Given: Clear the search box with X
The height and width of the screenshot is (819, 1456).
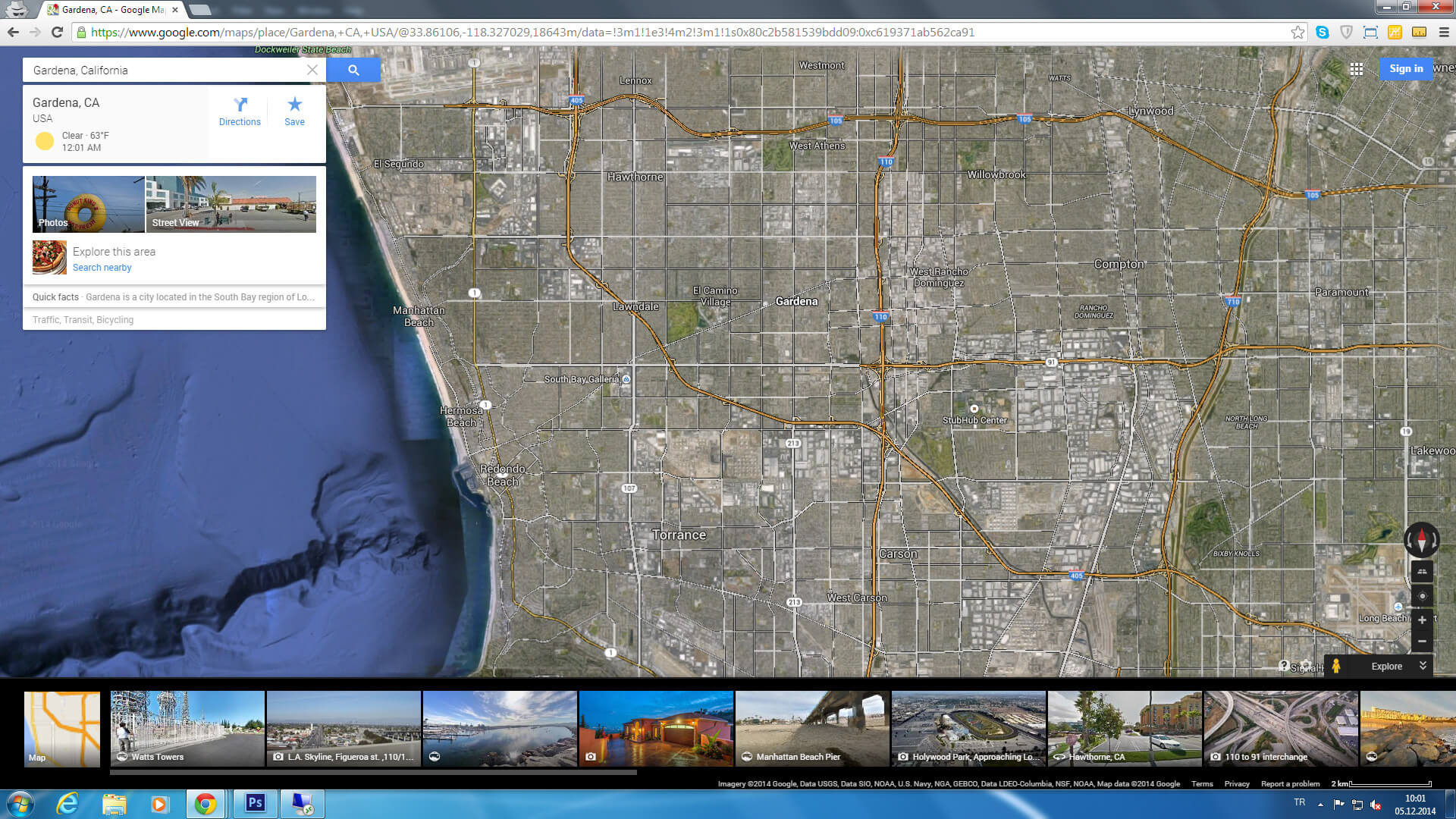Looking at the screenshot, I should 312,70.
